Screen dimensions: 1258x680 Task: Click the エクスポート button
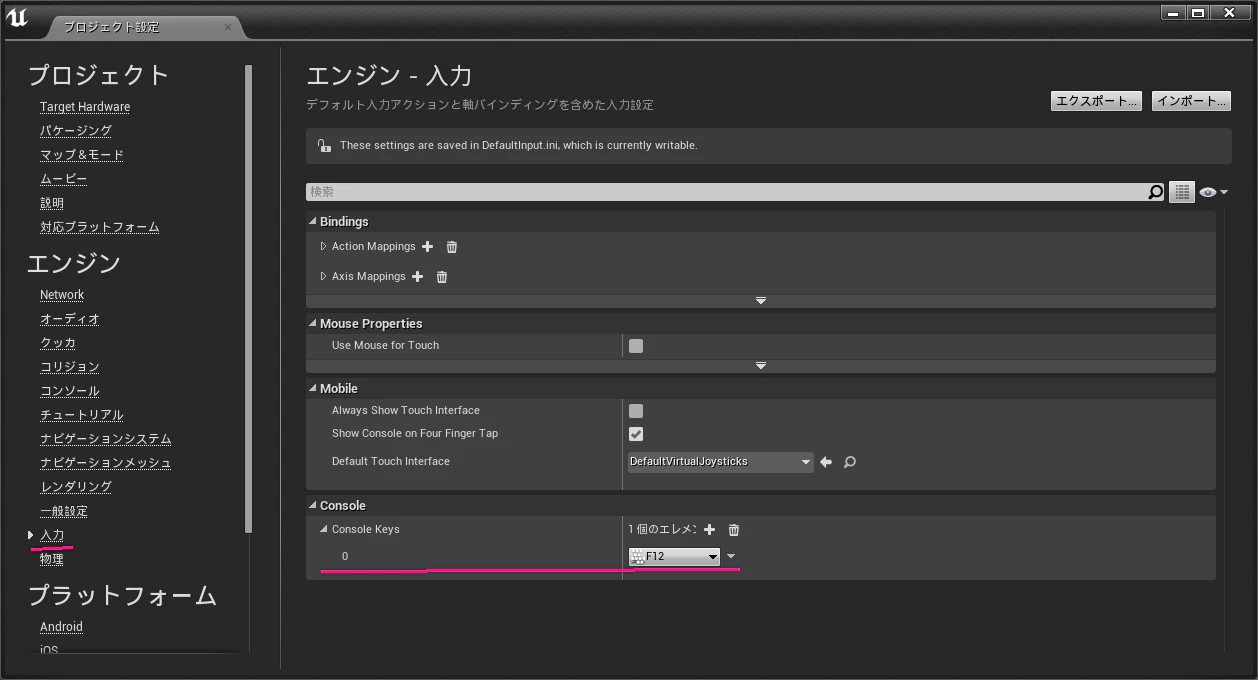1096,101
